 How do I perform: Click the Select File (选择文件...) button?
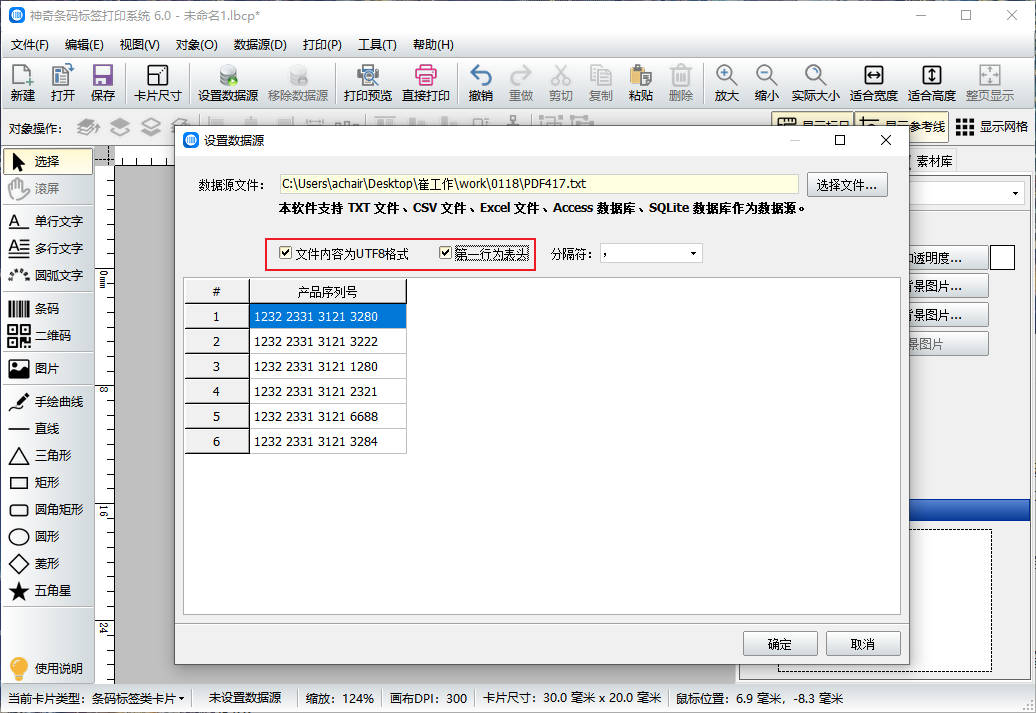846,185
